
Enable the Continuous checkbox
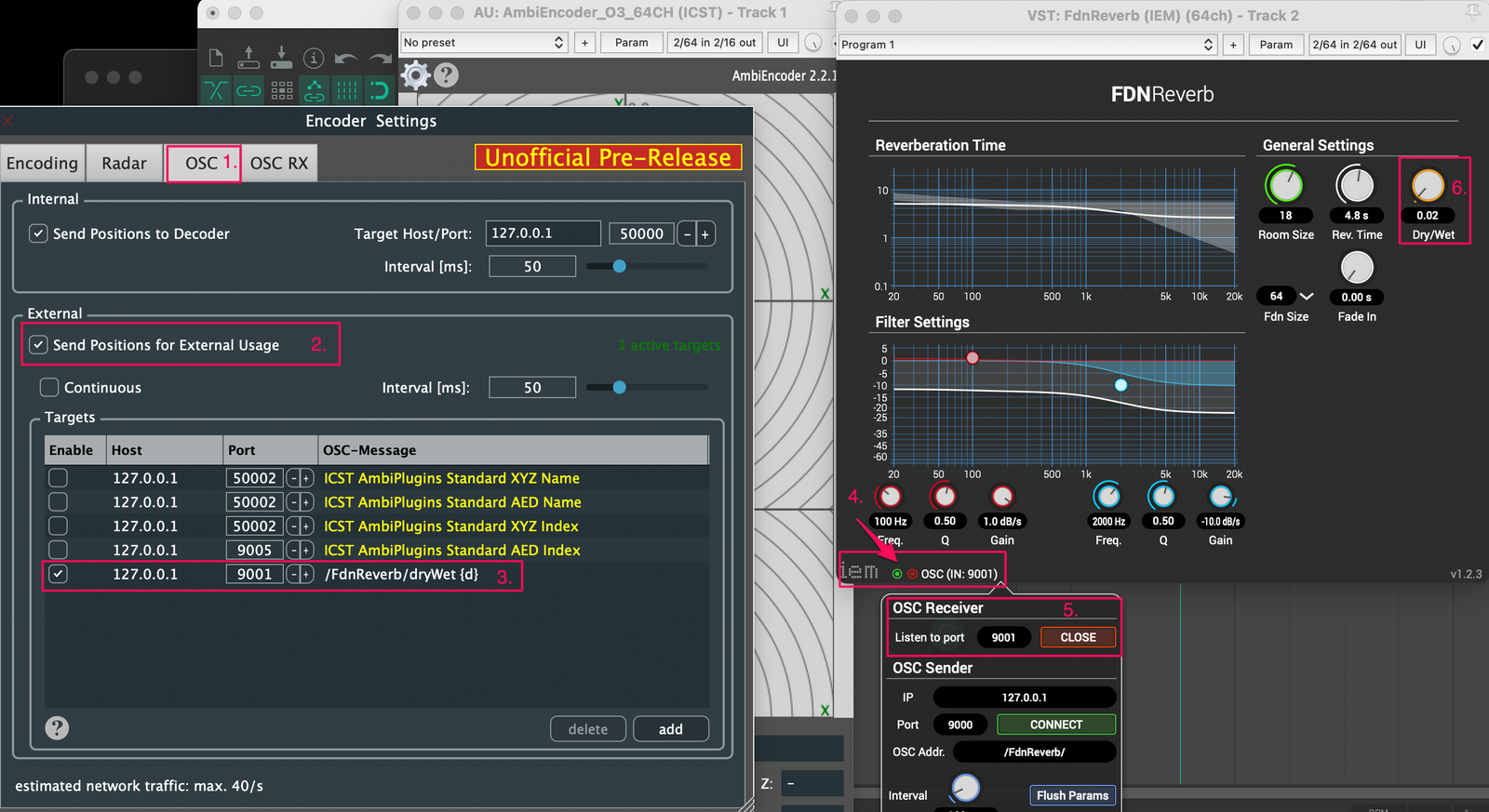(49, 387)
